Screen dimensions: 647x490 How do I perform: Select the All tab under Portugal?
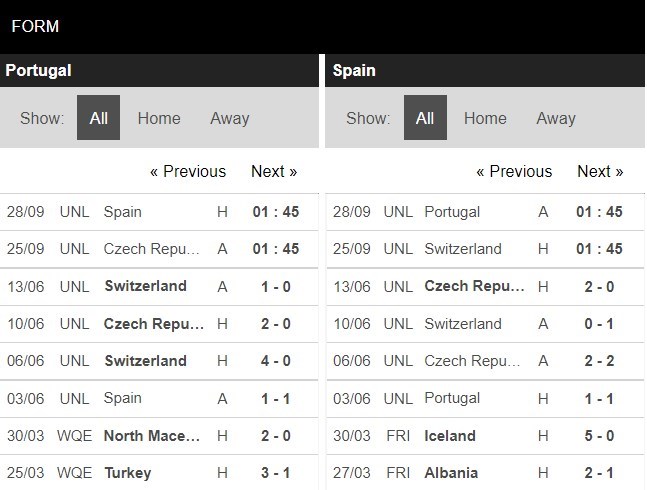coord(98,118)
